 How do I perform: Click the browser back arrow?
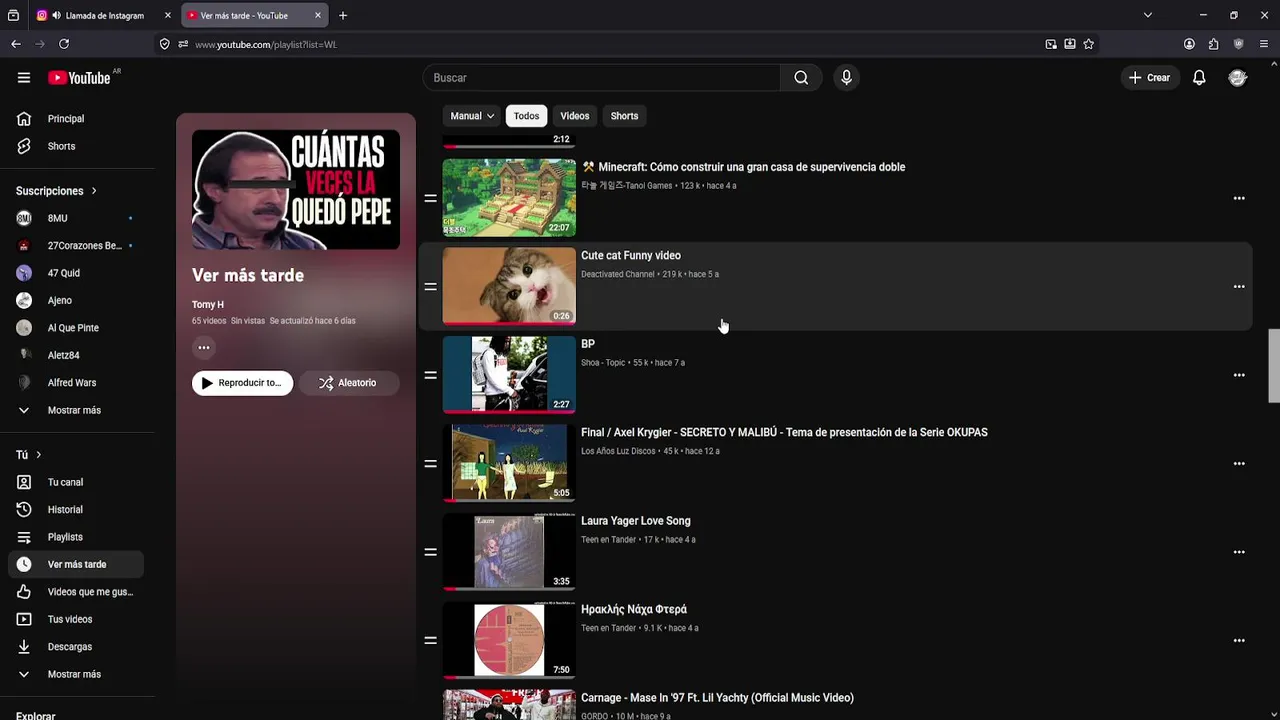pyautogui.click(x=16, y=44)
